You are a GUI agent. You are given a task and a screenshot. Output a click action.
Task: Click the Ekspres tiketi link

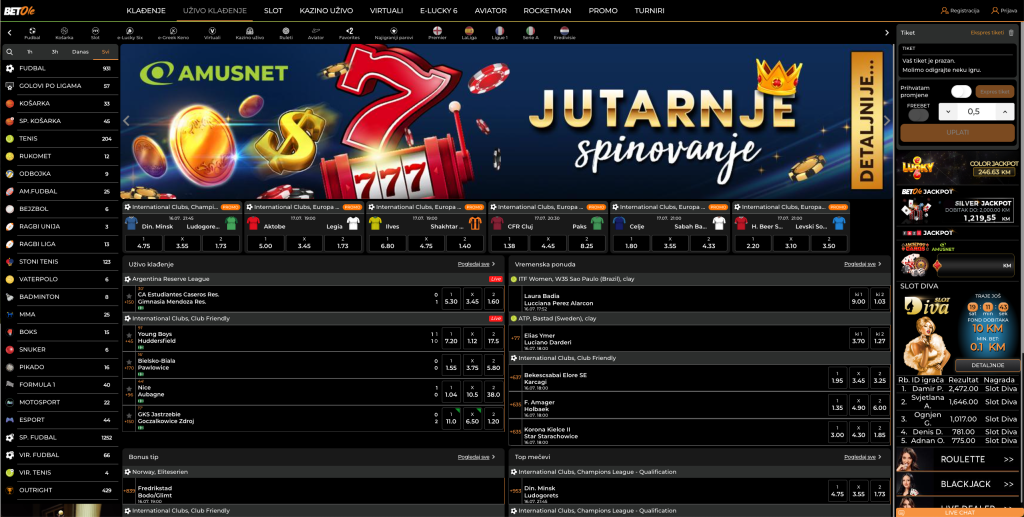[987, 32]
